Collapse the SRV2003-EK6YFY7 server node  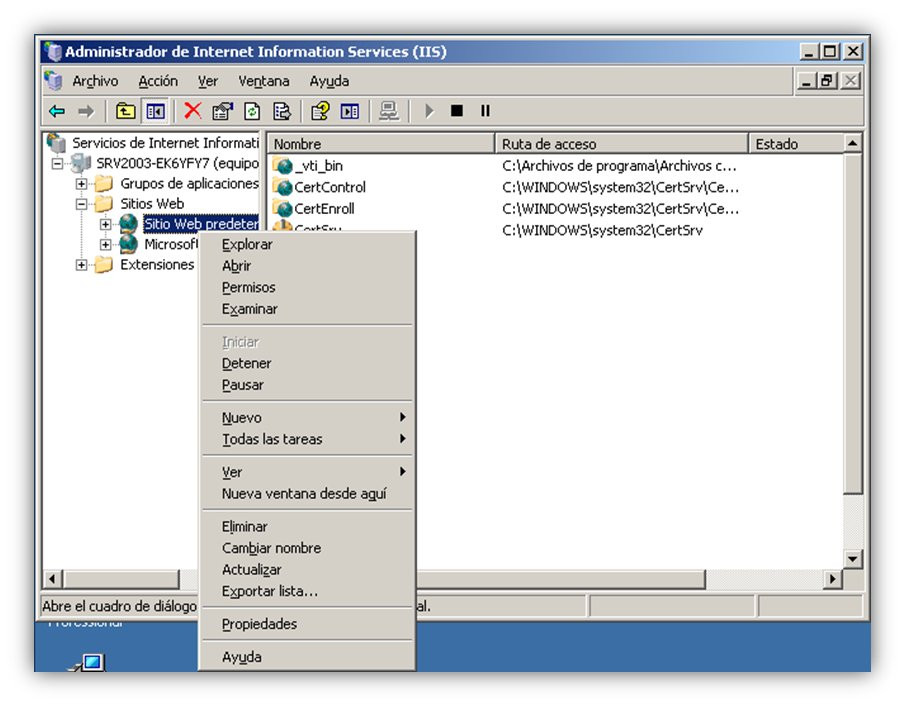[57, 164]
